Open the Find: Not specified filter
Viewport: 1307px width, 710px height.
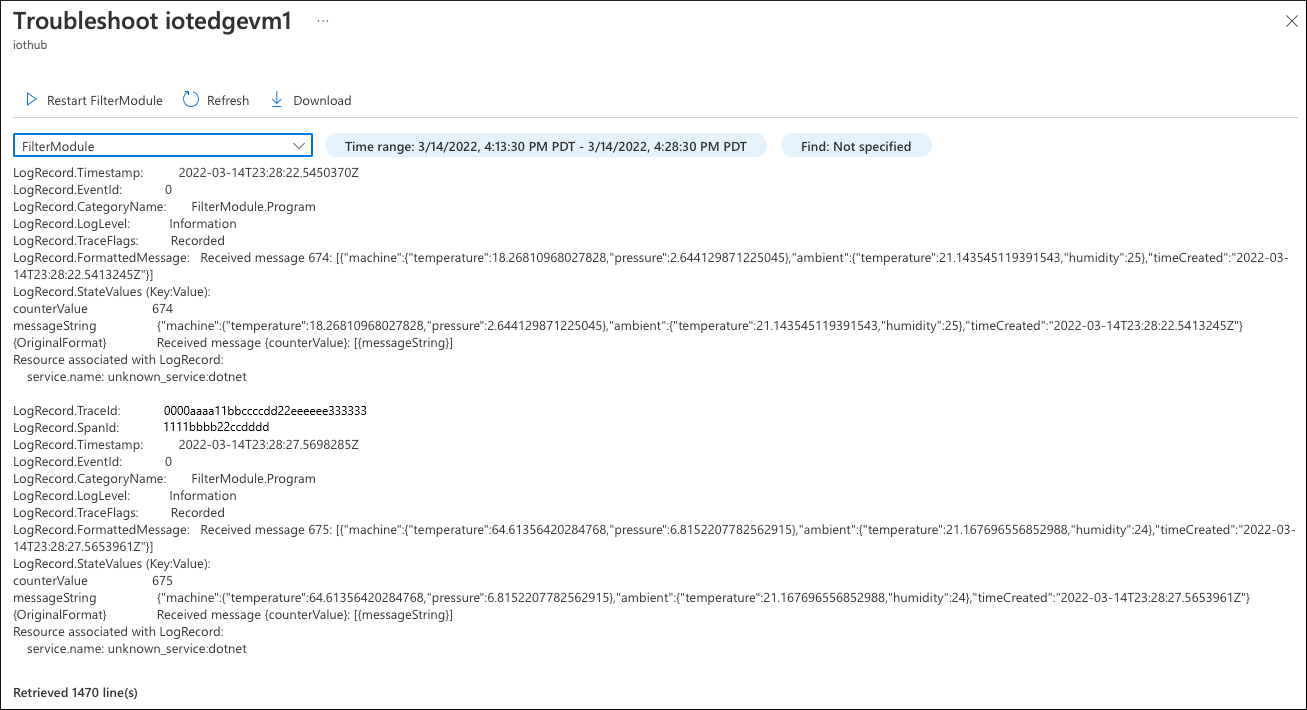(x=856, y=146)
